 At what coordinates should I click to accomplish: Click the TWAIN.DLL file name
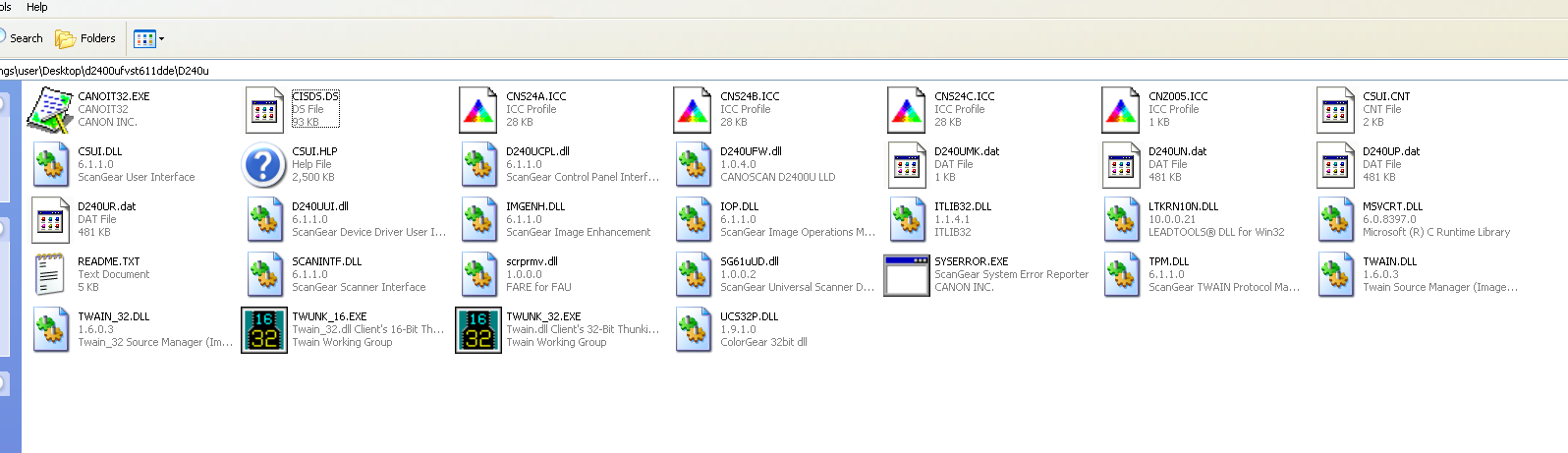point(1389,261)
